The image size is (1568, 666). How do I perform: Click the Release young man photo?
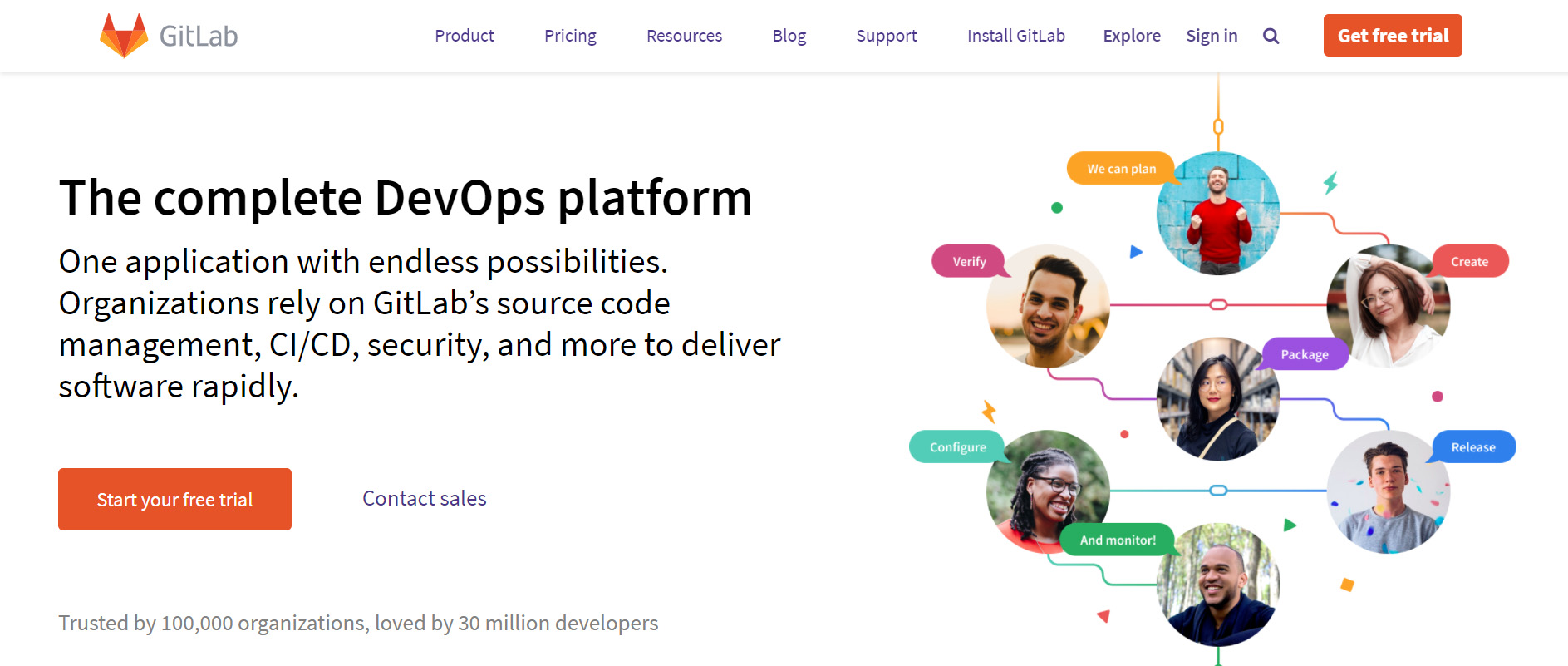tap(1389, 491)
